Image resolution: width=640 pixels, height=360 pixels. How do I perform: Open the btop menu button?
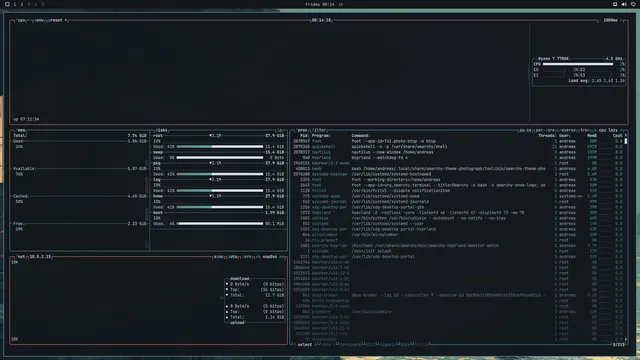pyautogui.click(x=39, y=20)
